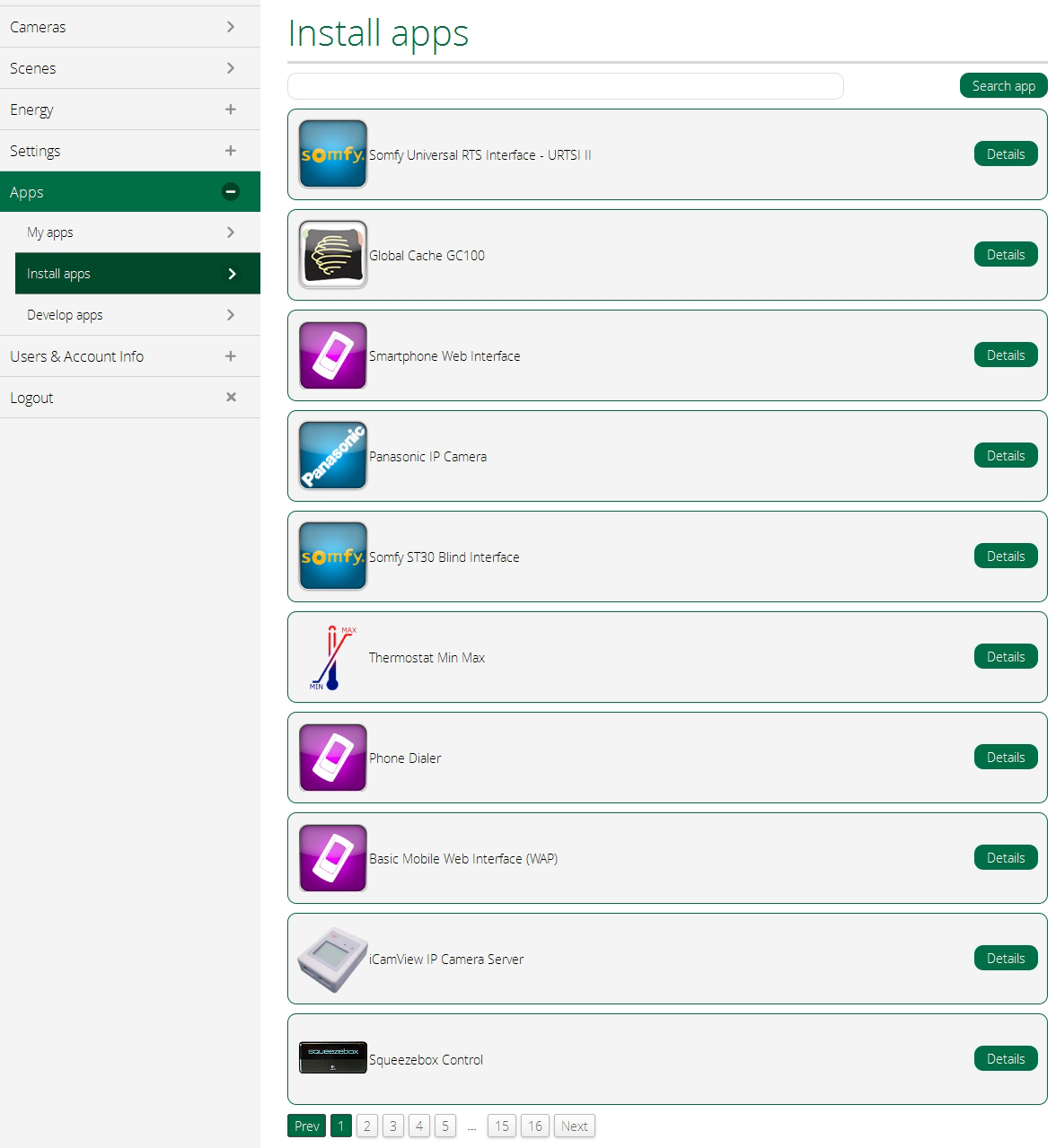Click the Next pagination button
Image resolution: width=1056 pixels, height=1148 pixels.
[x=574, y=1126]
